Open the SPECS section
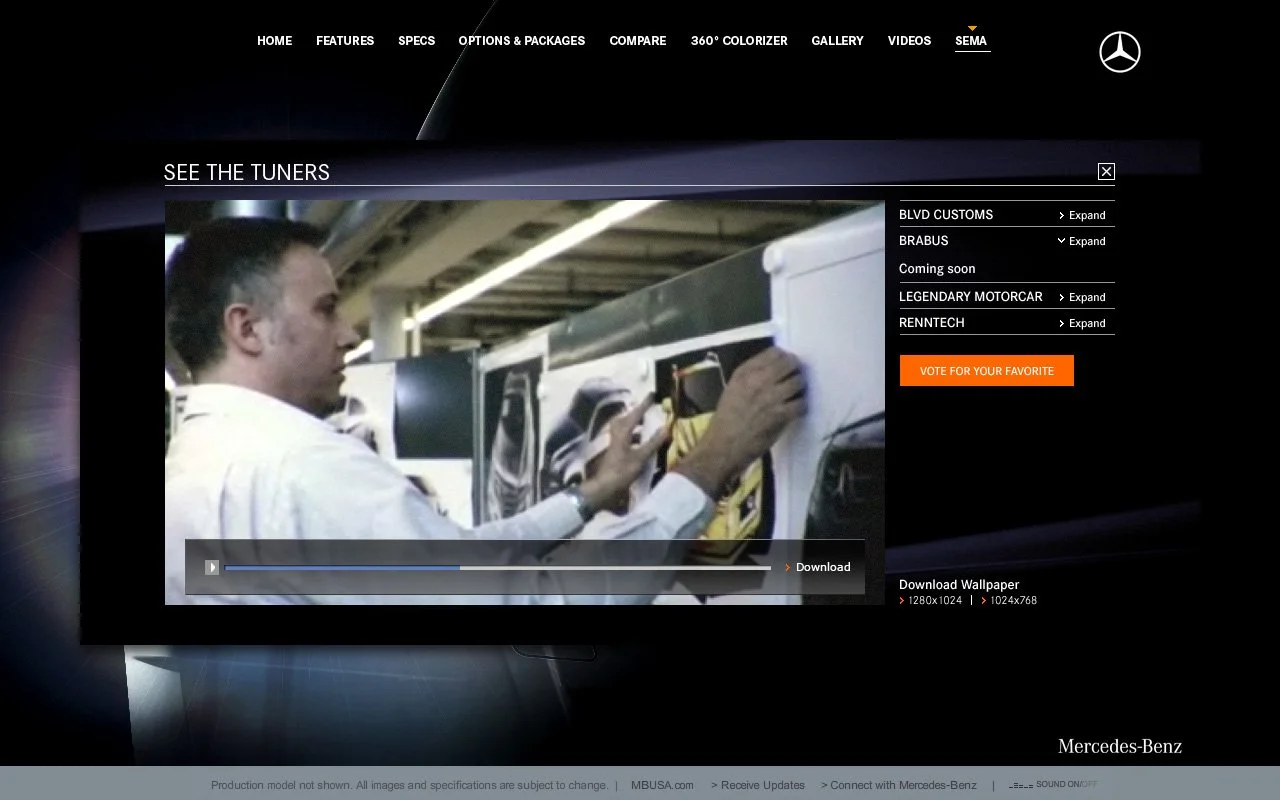1280x800 pixels. 417,41
